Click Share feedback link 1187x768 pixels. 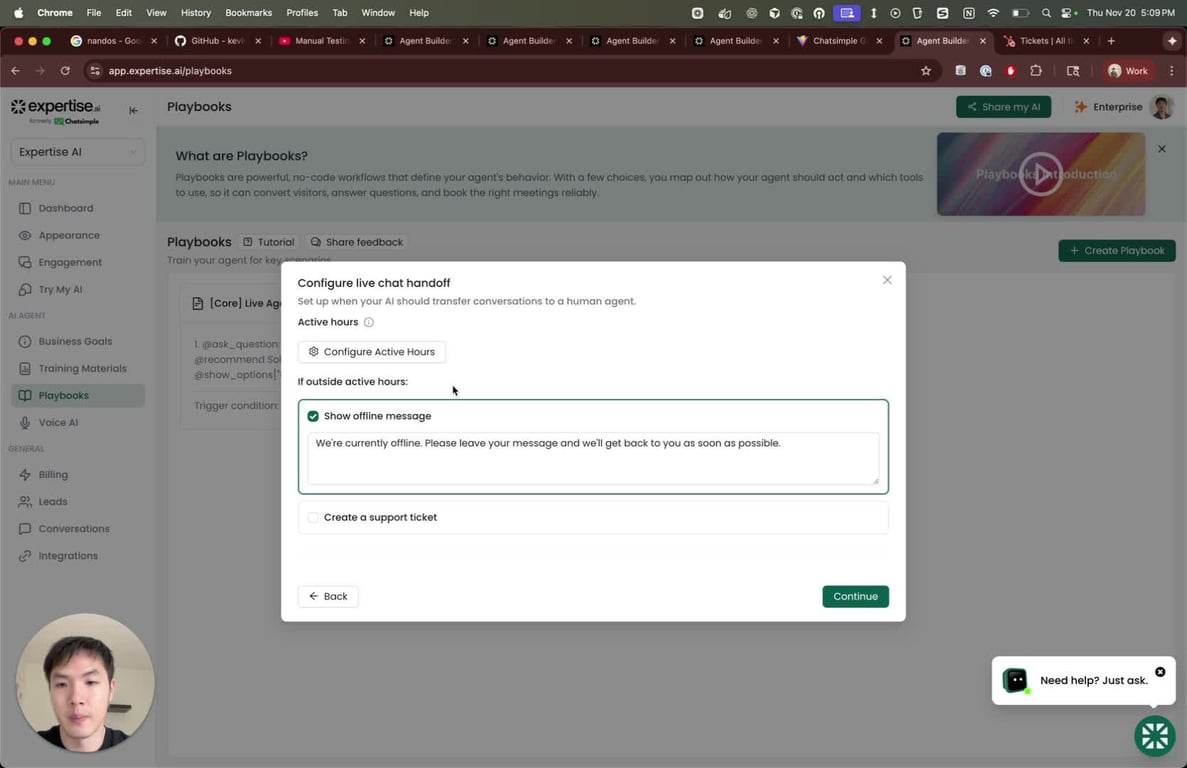(x=357, y=242)
